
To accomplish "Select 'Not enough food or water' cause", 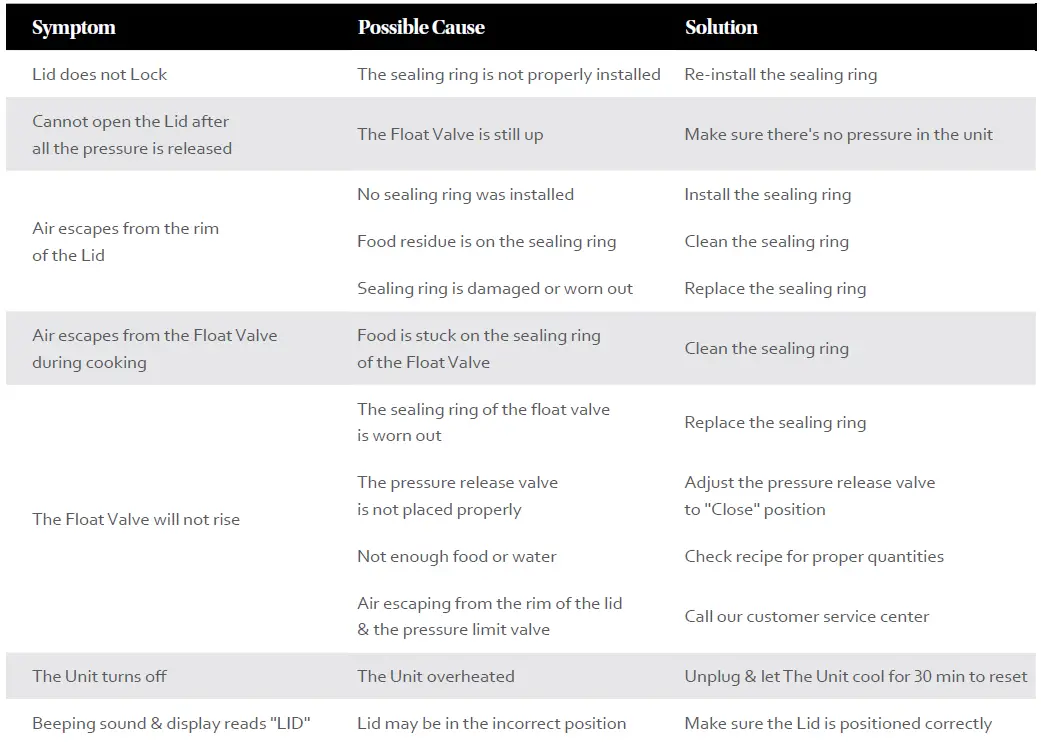I will click(456, 556).
